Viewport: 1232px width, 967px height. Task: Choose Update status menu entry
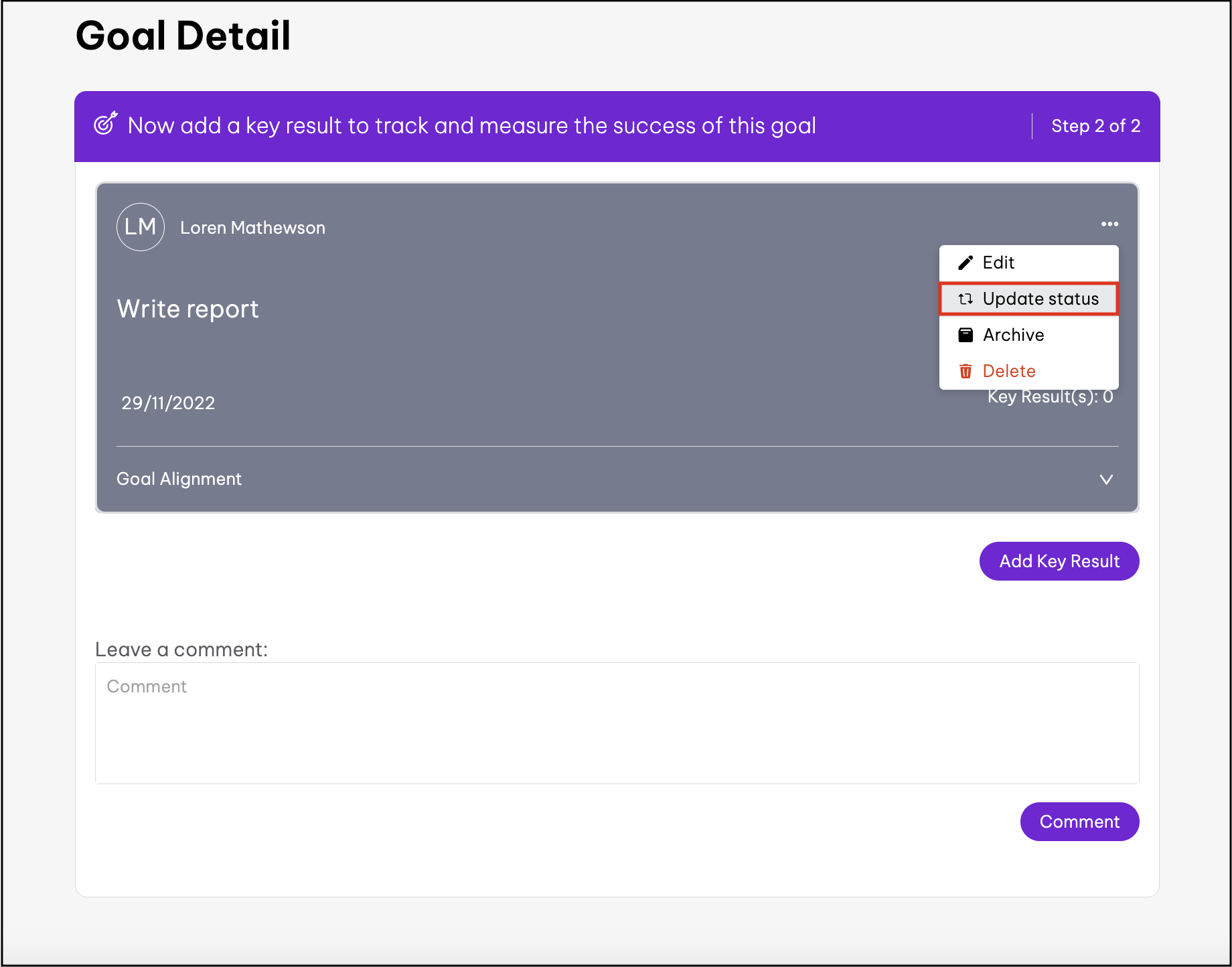click(x=1040, y=299)
